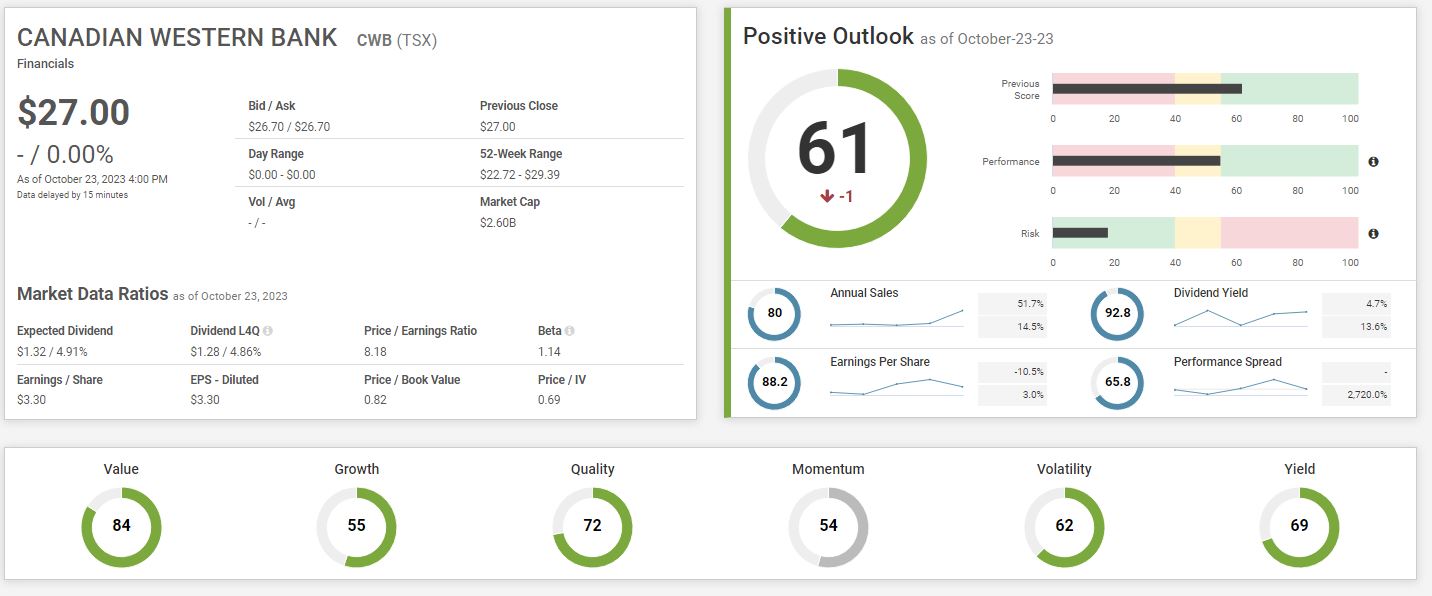Click the Expected Dividend value $1.32 / 4.91%

(x=50, y=352)
